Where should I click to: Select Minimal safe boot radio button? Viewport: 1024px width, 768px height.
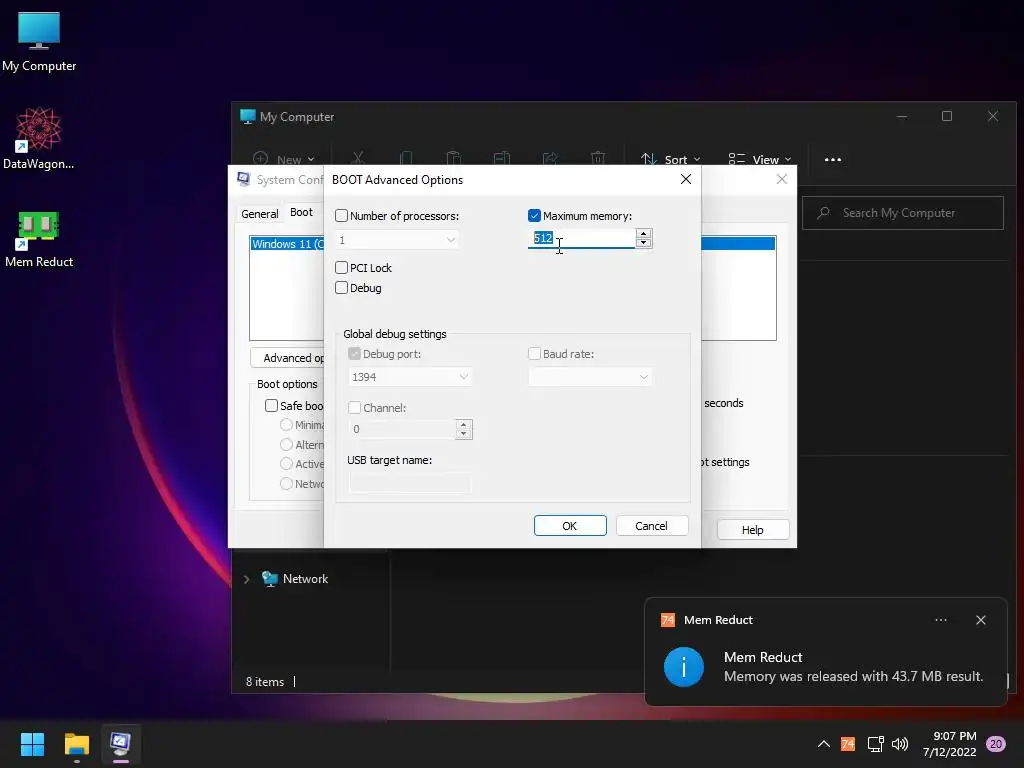click(x=286, y=424)
